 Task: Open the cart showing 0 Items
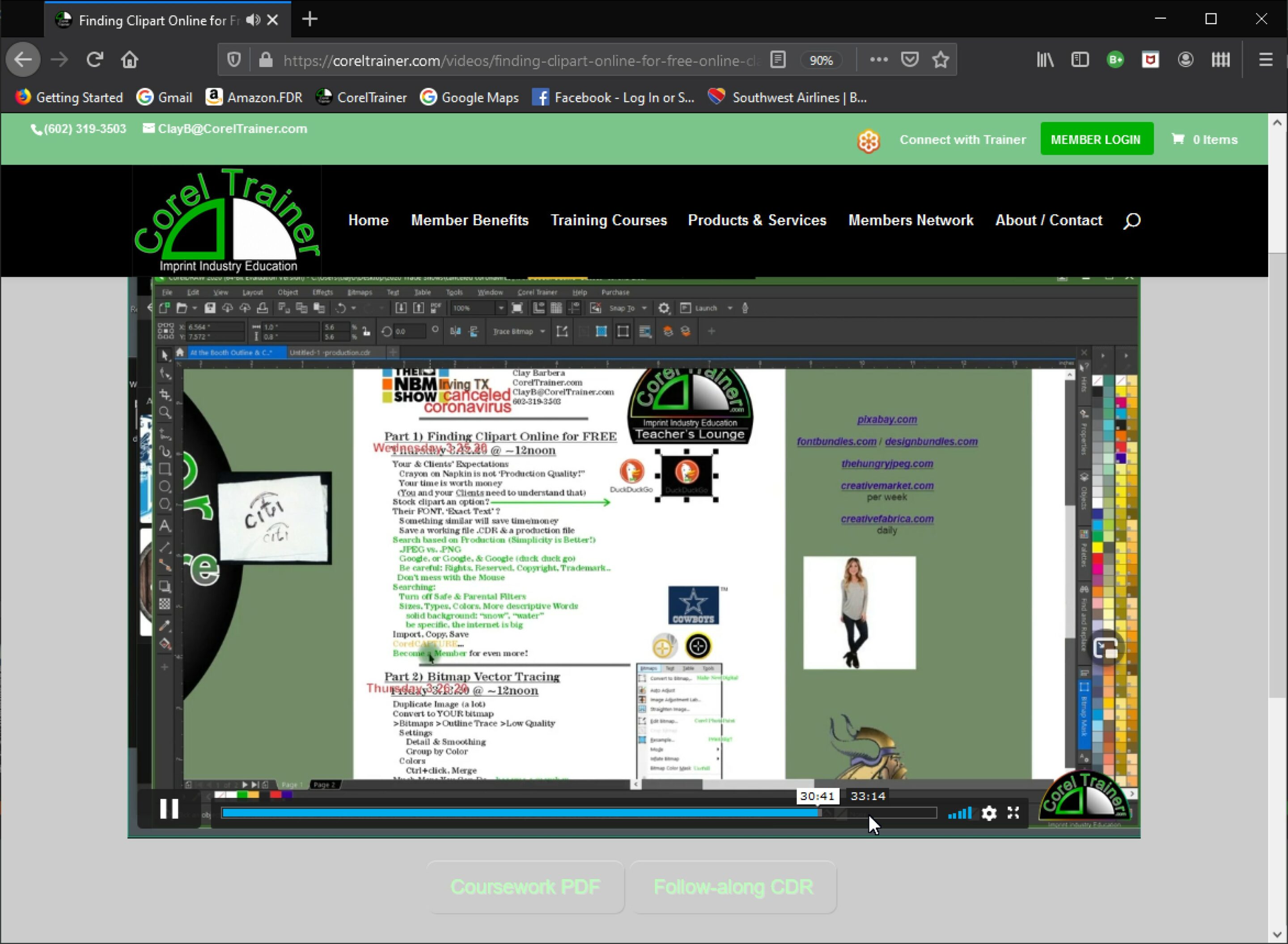coord(1204,140)
